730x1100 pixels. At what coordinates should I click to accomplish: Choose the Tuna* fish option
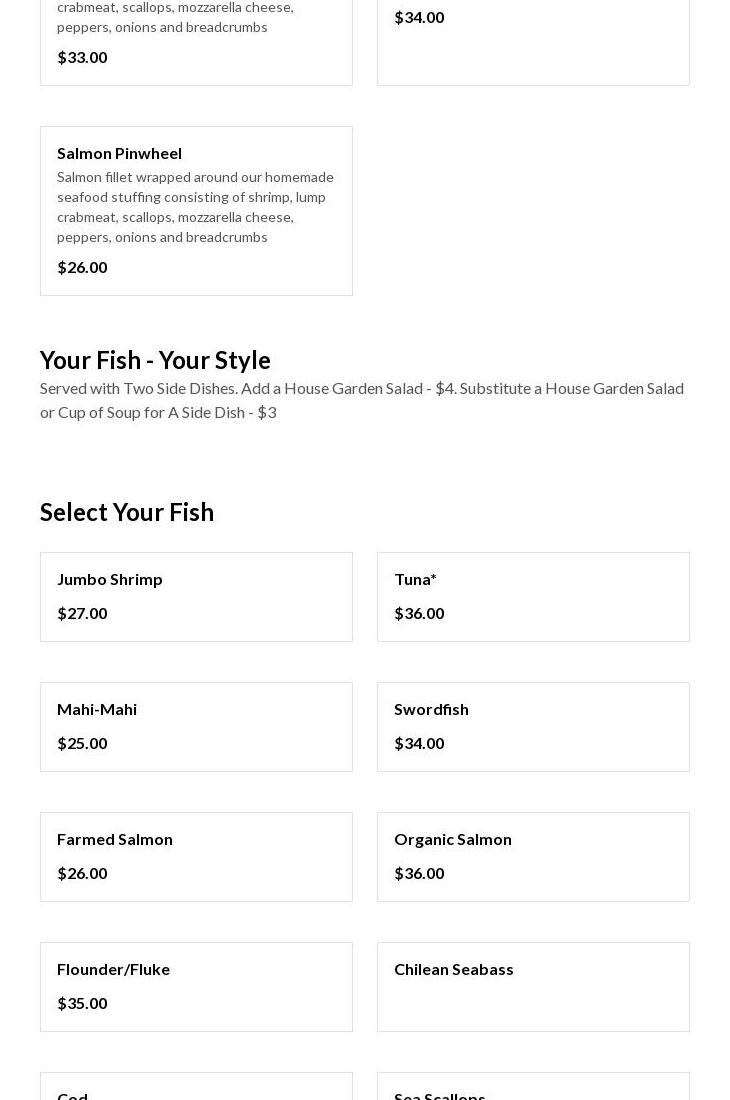(533, 597)
